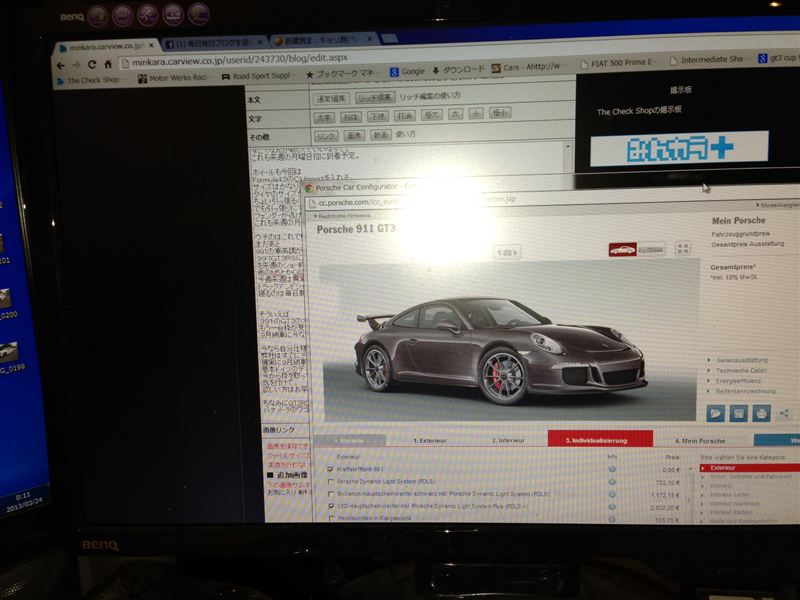This screenshot has height=600, width=800.
Task: Close the minkara.carview.co.jp tab
Action: [x=151, y=45]
